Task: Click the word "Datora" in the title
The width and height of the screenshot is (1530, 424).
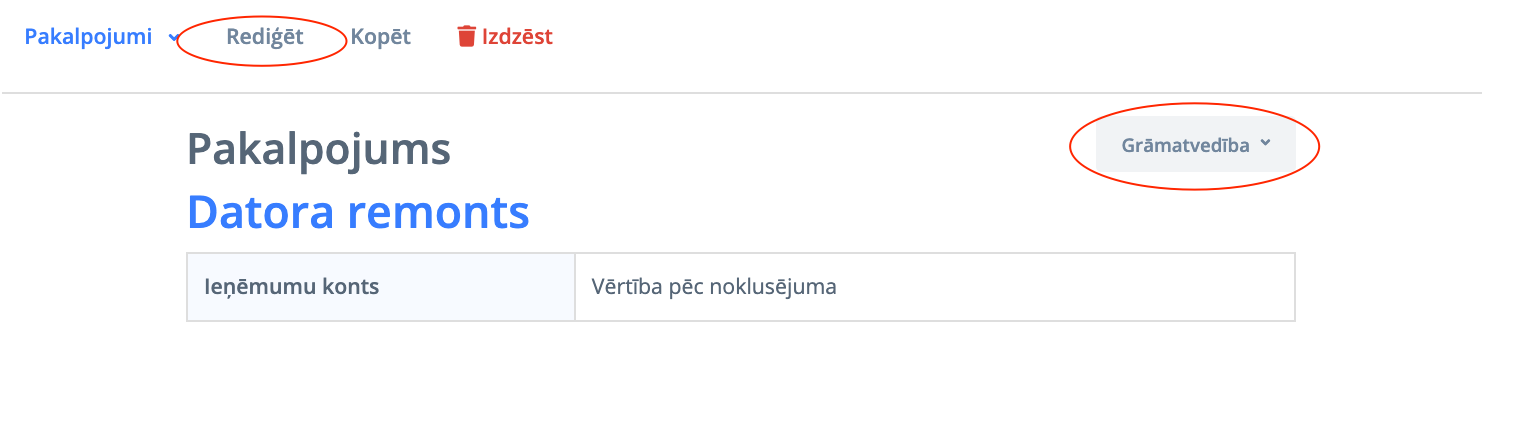Action: click(x=262, y=212)
